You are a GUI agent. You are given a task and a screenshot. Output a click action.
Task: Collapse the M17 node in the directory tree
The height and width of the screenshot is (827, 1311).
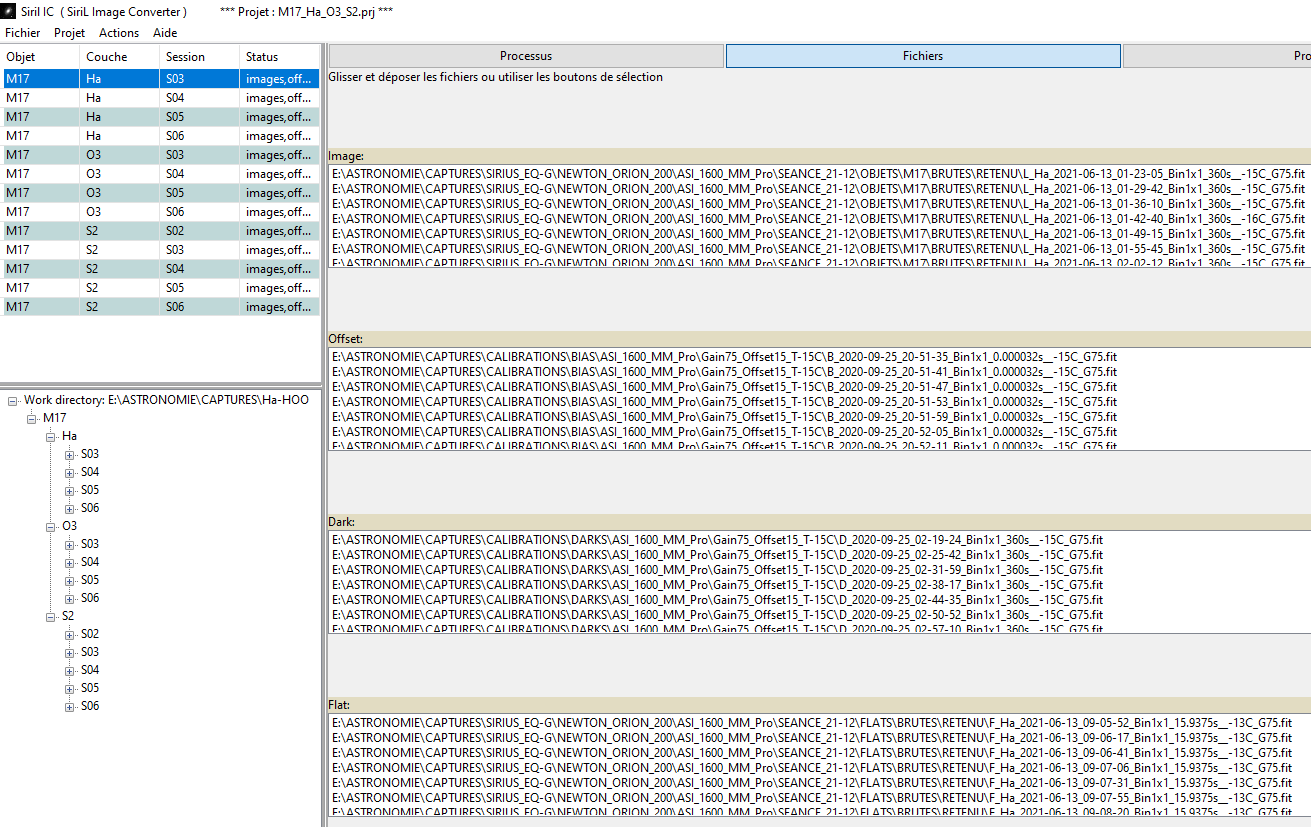point(32,418)
